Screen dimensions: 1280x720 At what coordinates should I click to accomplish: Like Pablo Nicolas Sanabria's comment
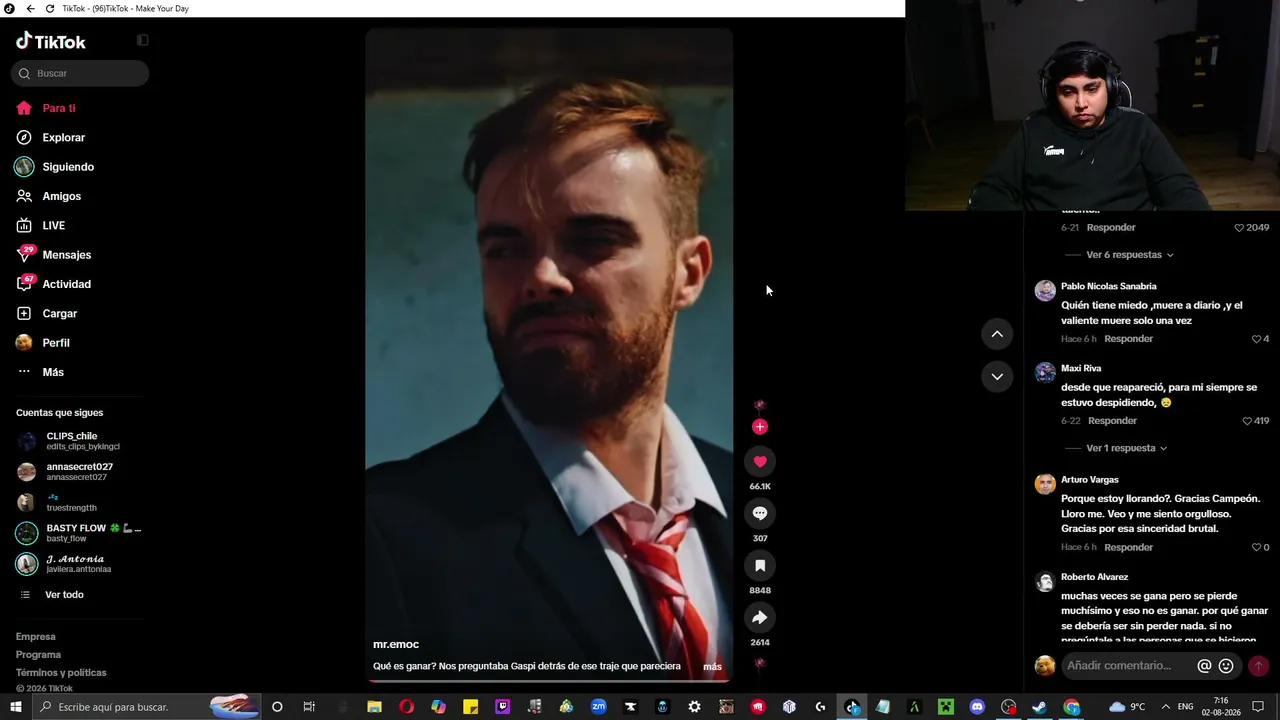pos(1257,339)
